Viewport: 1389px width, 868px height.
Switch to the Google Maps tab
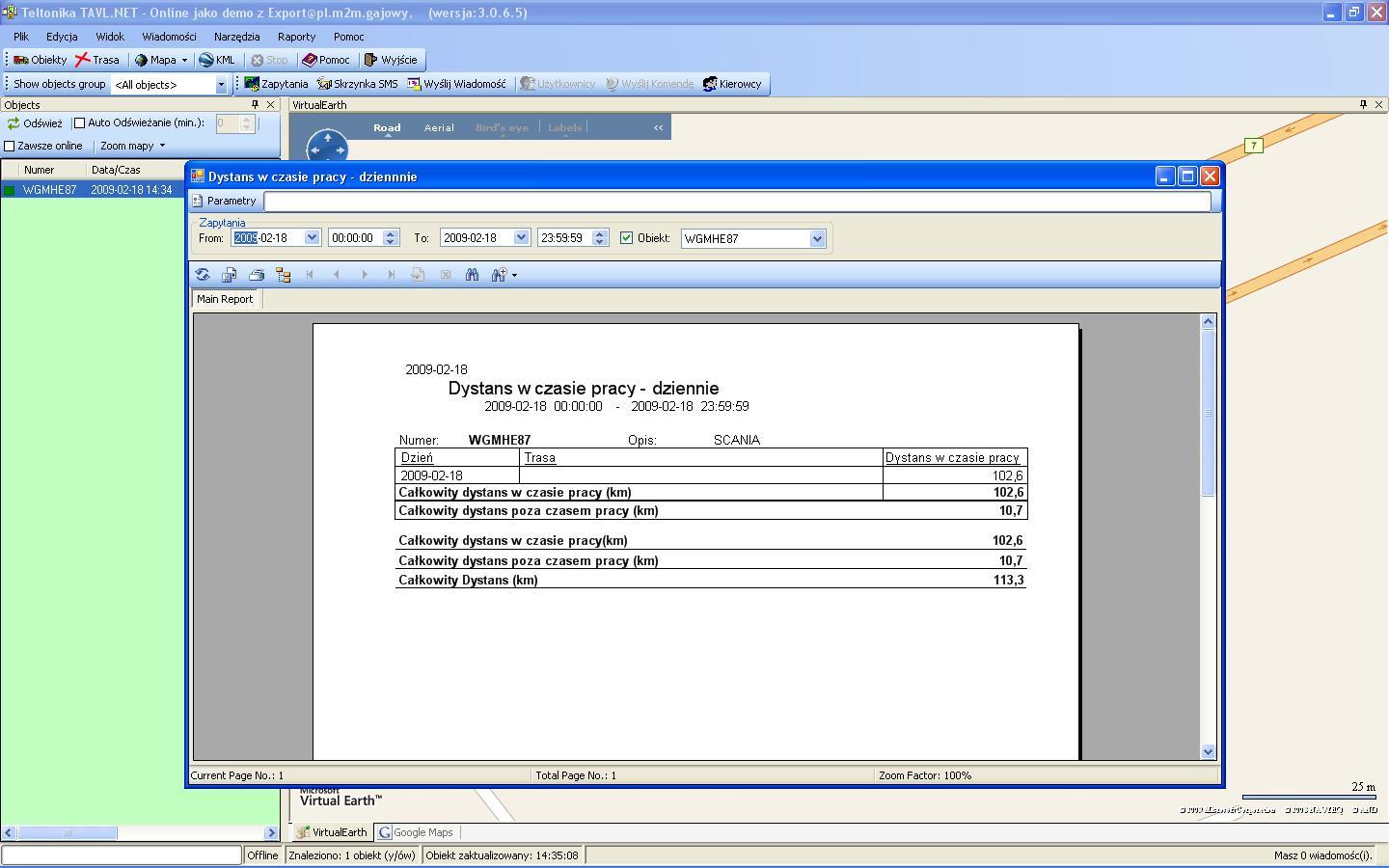pos(416,832)
